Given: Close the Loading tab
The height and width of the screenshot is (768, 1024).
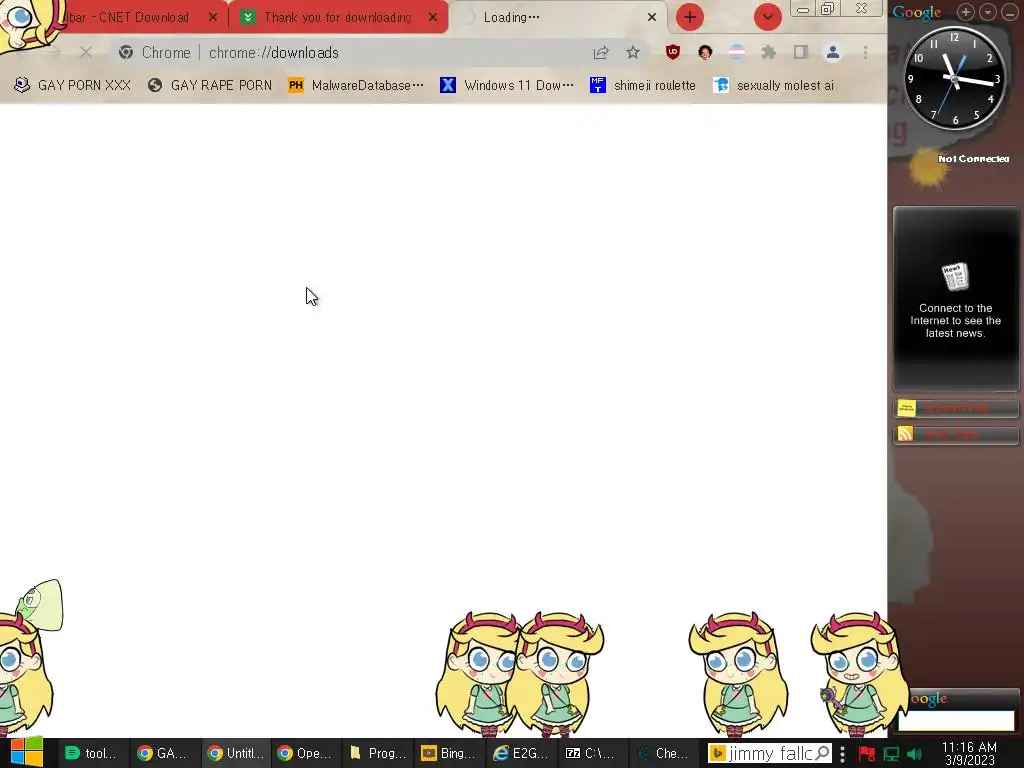Looking at the screenshot, I should 652,17.
